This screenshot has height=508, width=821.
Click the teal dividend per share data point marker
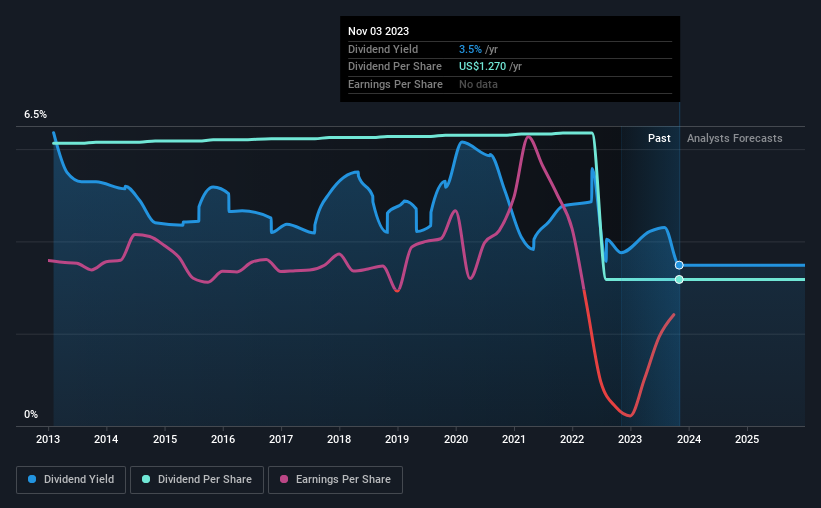pos(679,280)
